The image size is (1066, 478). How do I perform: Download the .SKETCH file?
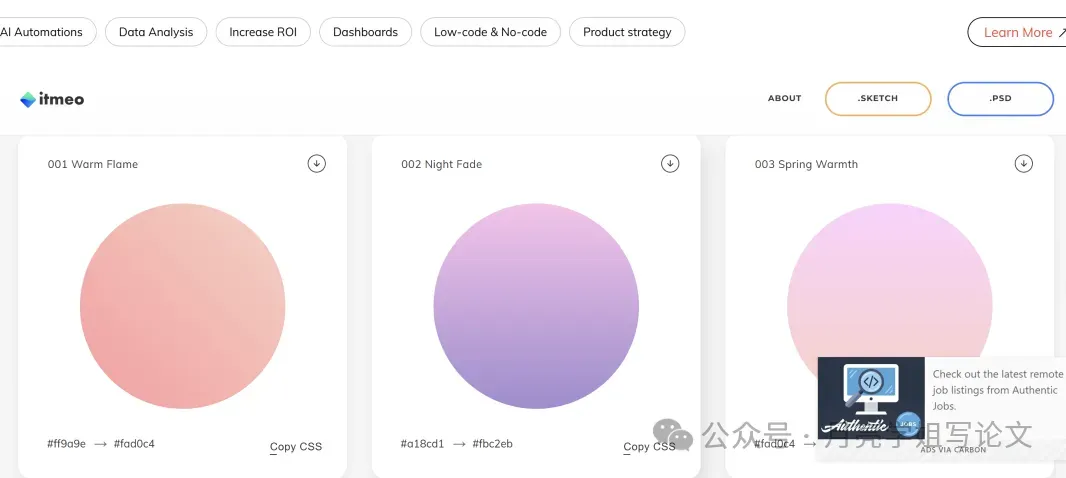[x=877, y=98]
